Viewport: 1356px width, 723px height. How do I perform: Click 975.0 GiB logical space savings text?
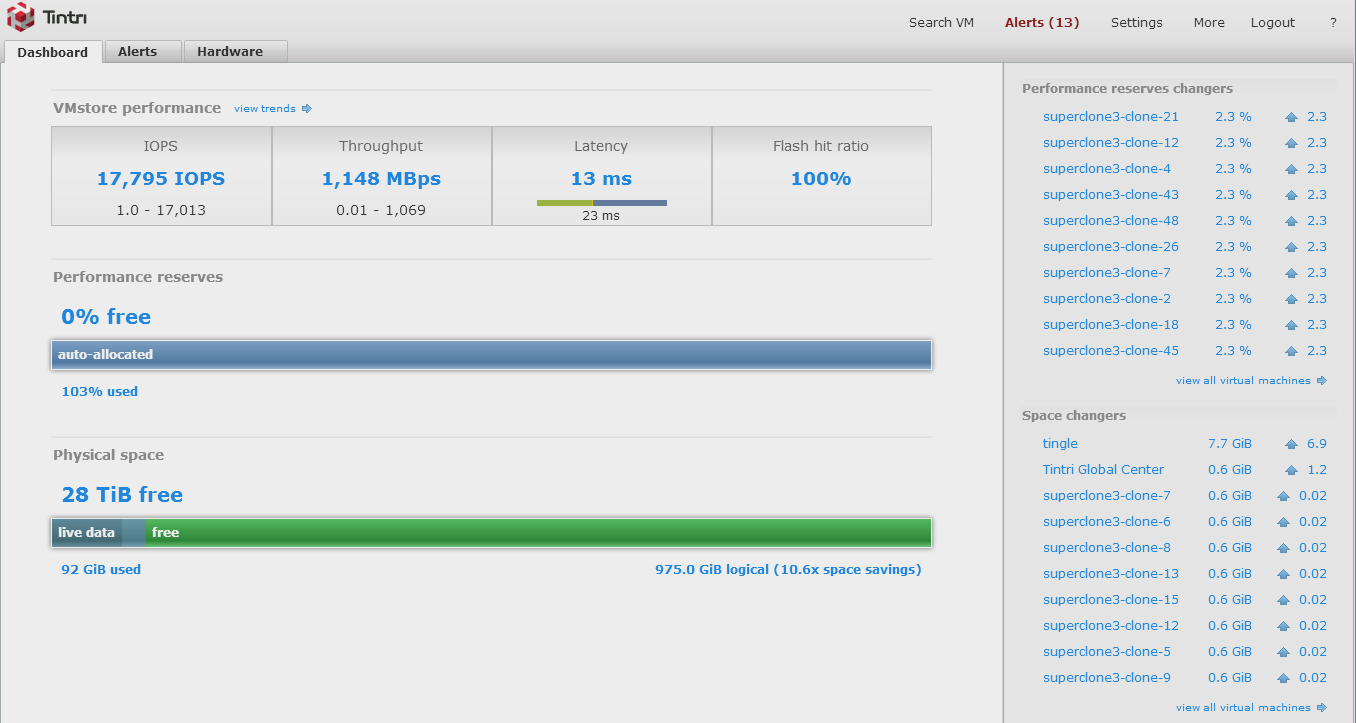[x=788, y=570]
